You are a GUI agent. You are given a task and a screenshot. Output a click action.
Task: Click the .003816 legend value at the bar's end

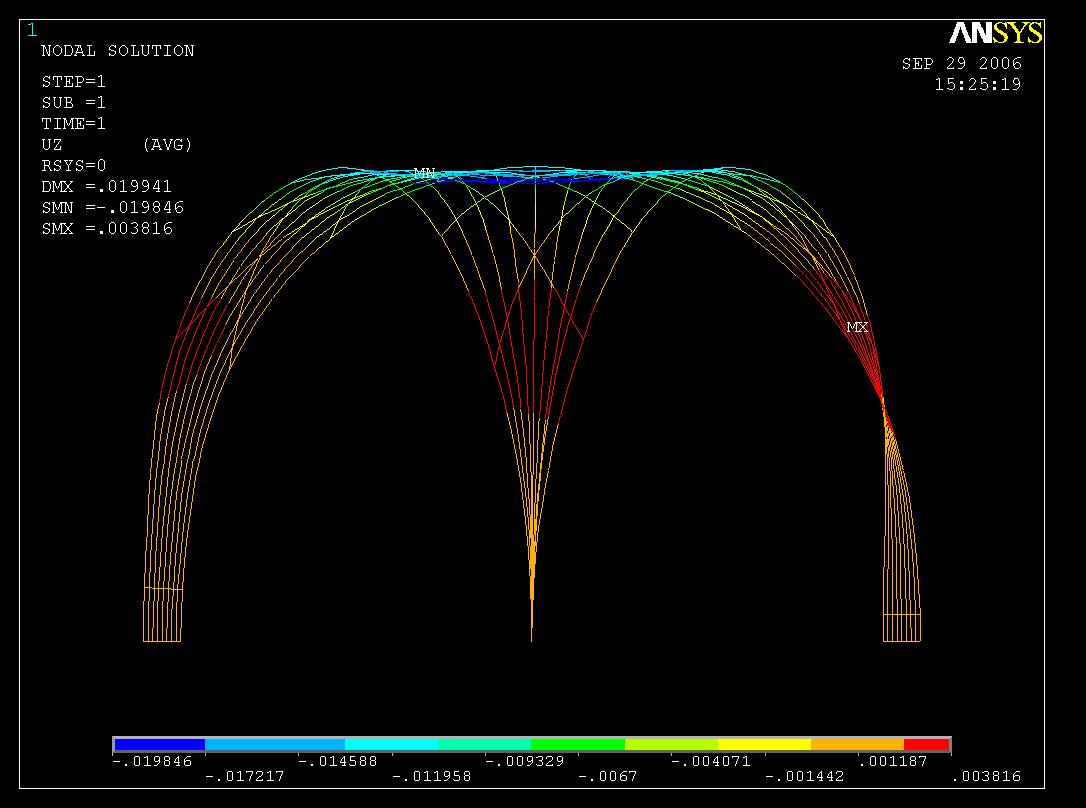coord(986,777)
